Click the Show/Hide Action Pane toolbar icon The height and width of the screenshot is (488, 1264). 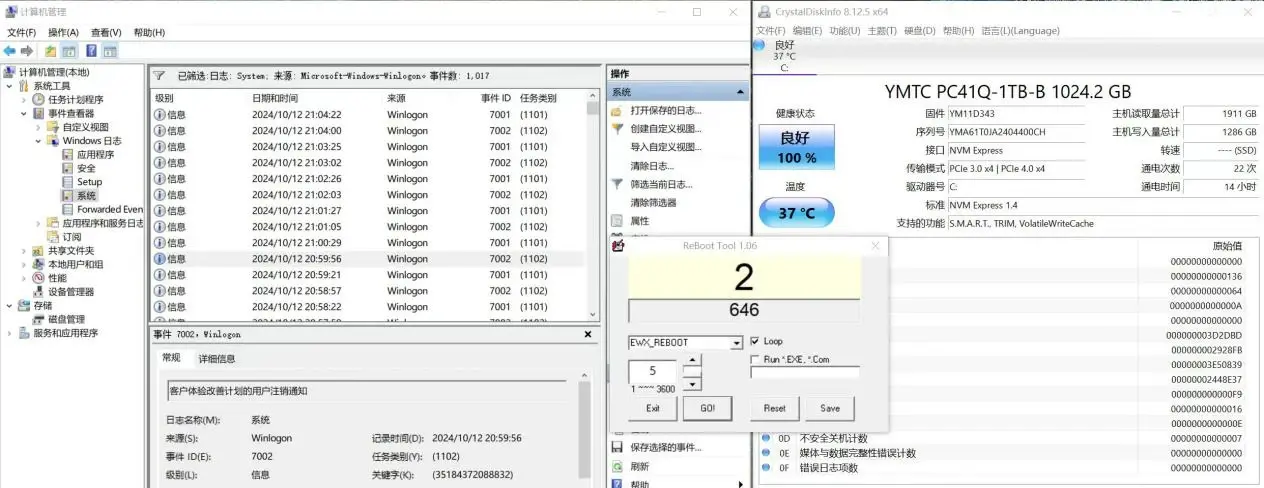109,51
